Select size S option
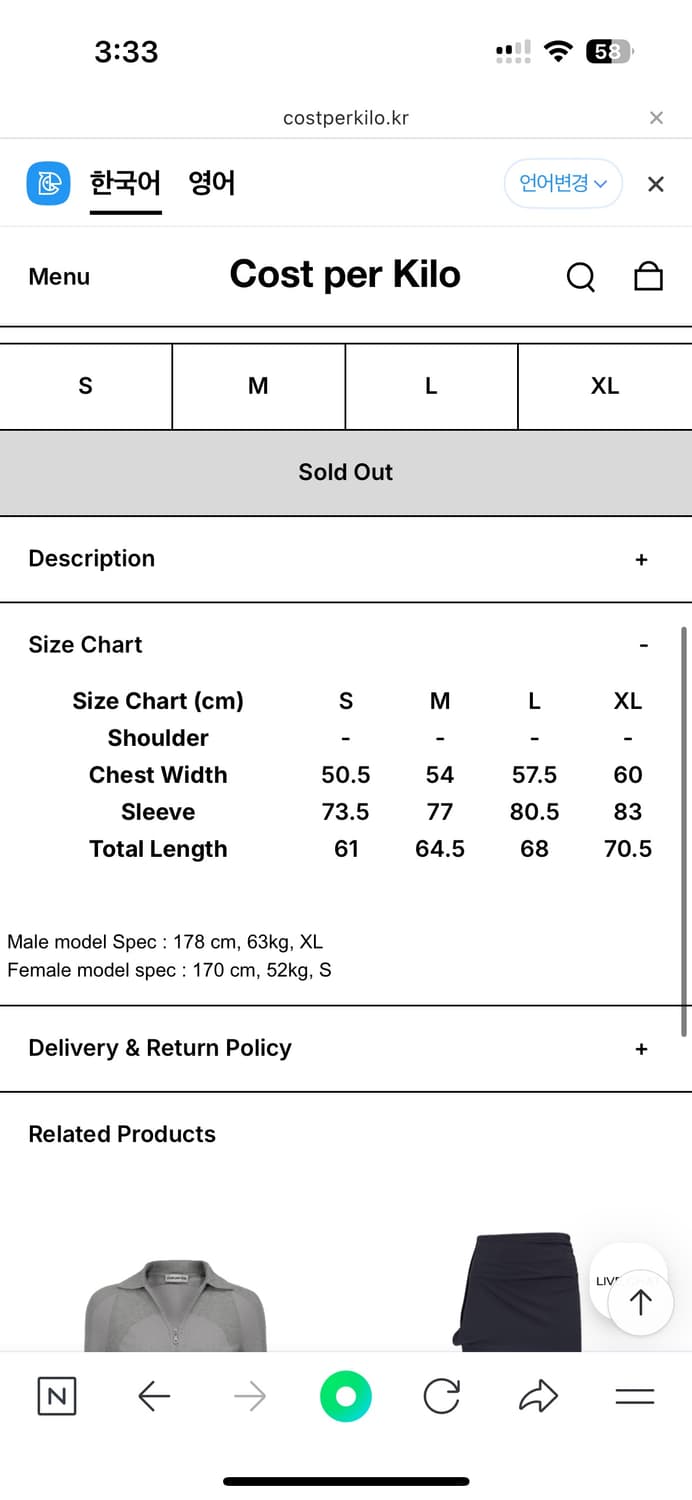 [x=86, y=386]
